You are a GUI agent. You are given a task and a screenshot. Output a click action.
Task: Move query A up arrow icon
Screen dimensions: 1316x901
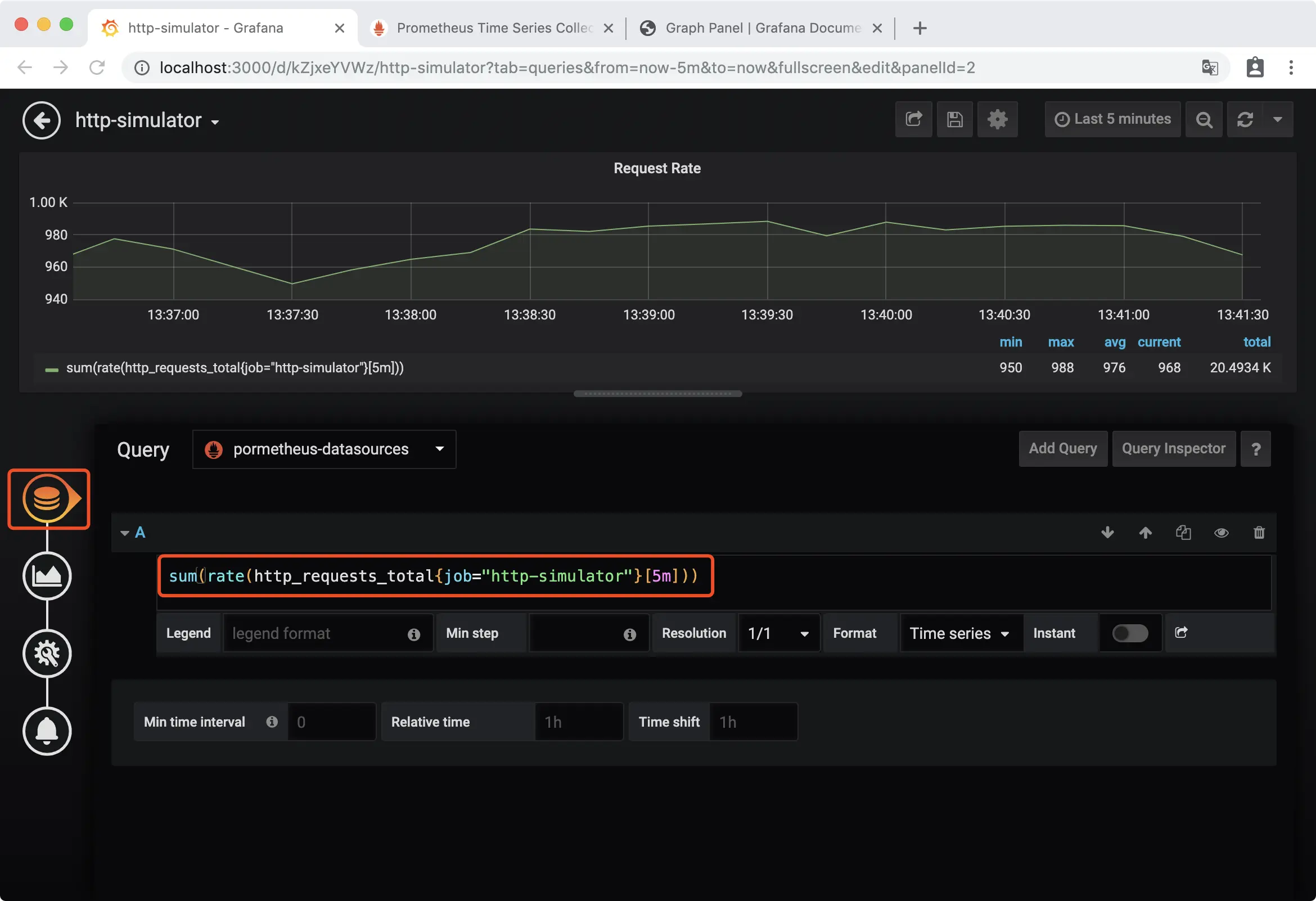(x=1145, y=532)
